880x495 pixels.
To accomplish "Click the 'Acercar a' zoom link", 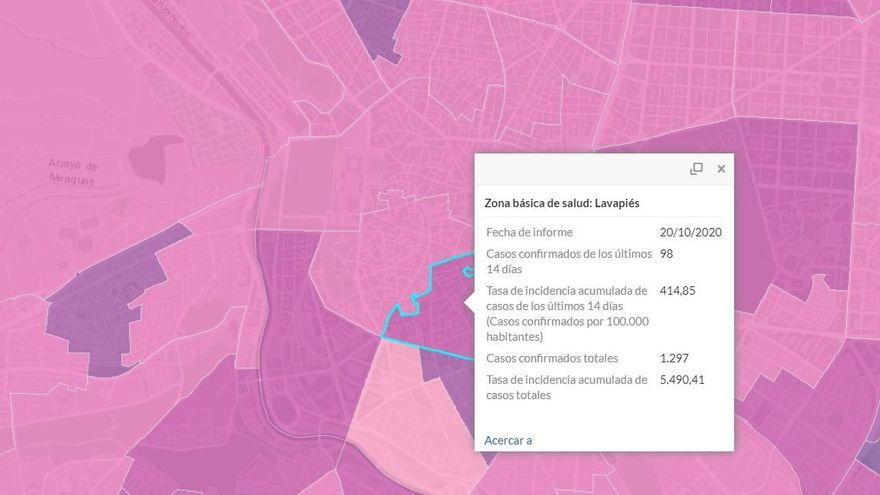I will click(x=508, y=441).
